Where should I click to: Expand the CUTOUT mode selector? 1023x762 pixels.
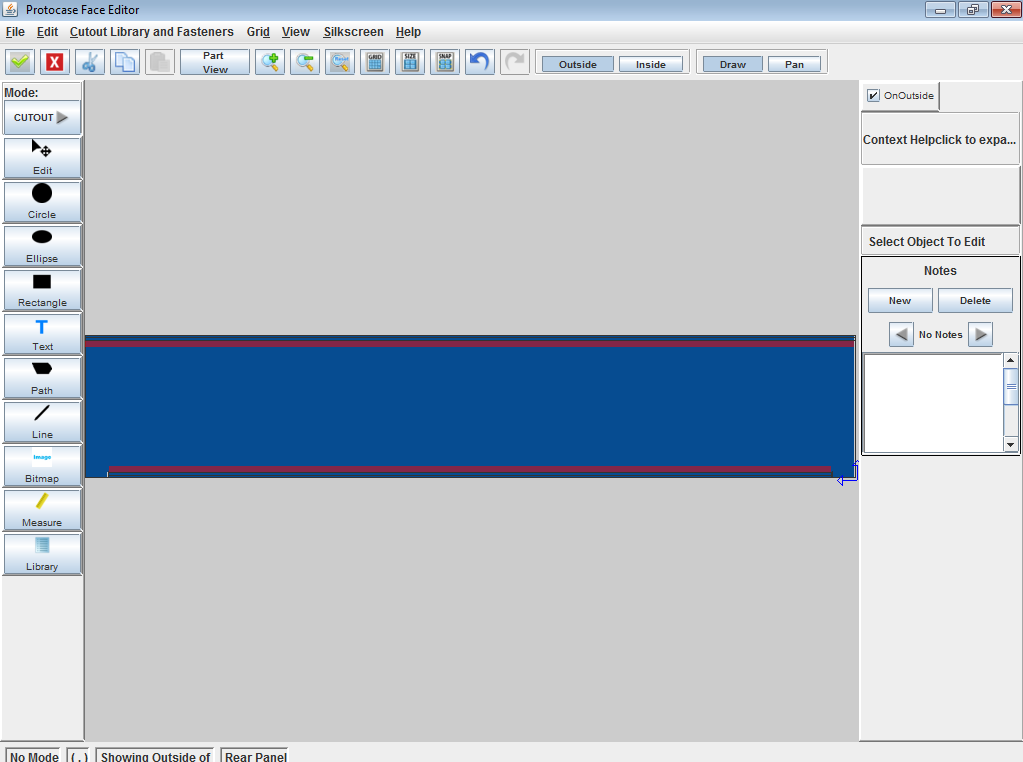(42, 117)
